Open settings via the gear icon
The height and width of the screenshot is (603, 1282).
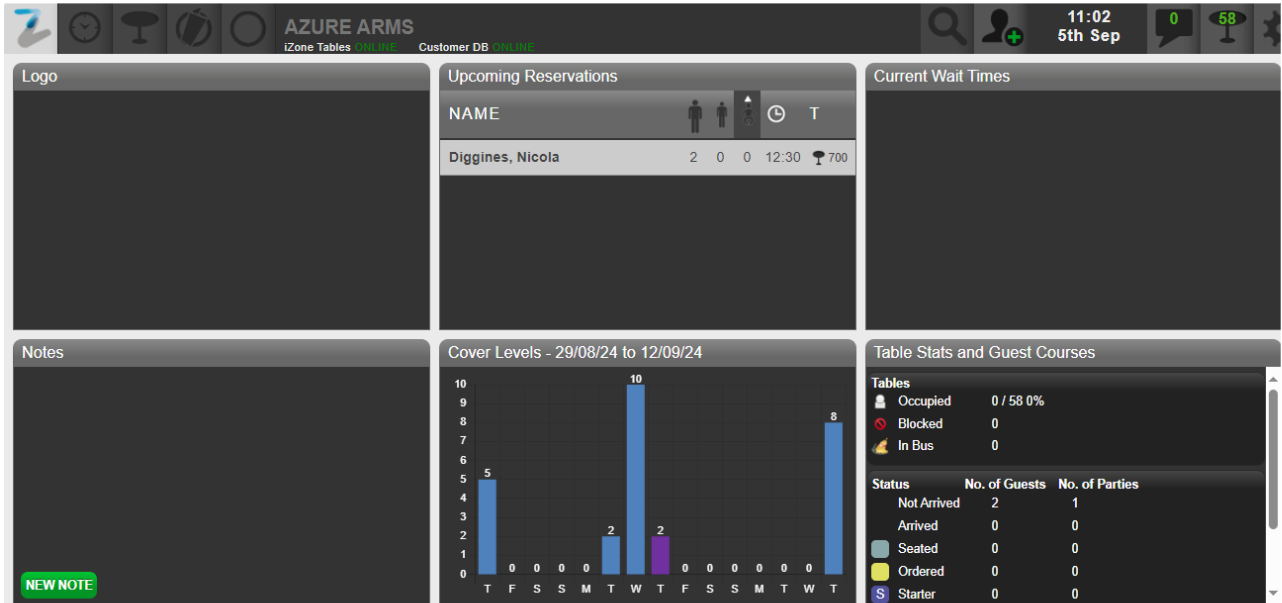(1271, 28)
